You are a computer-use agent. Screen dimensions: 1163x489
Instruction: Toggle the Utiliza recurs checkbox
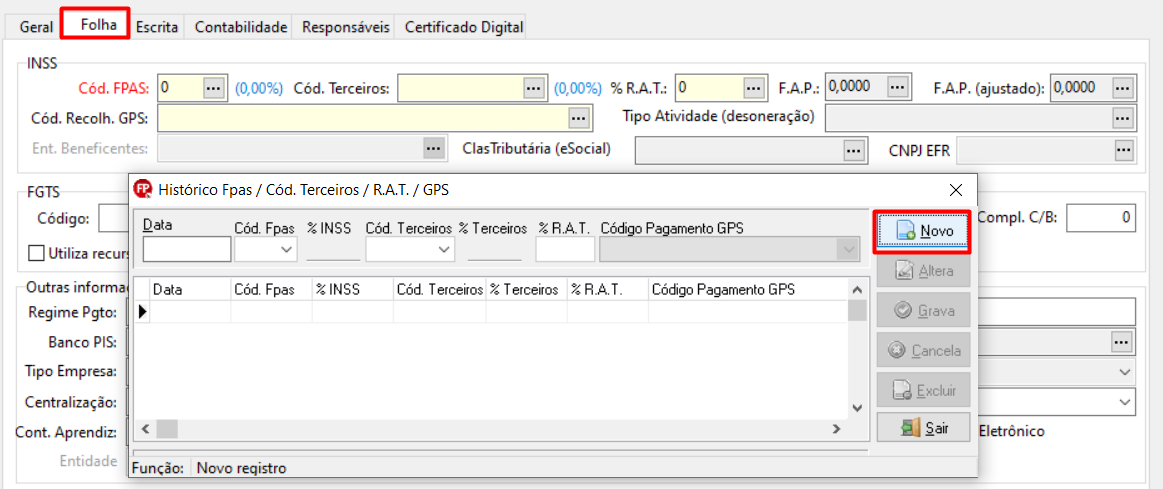pos(36,252)
